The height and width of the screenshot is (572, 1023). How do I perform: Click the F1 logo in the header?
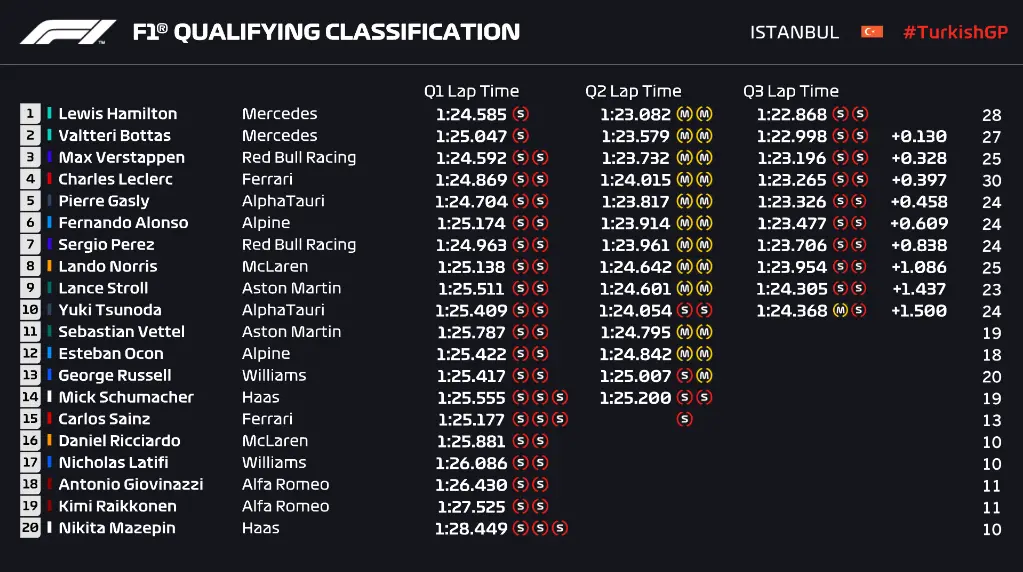[67, 32]
